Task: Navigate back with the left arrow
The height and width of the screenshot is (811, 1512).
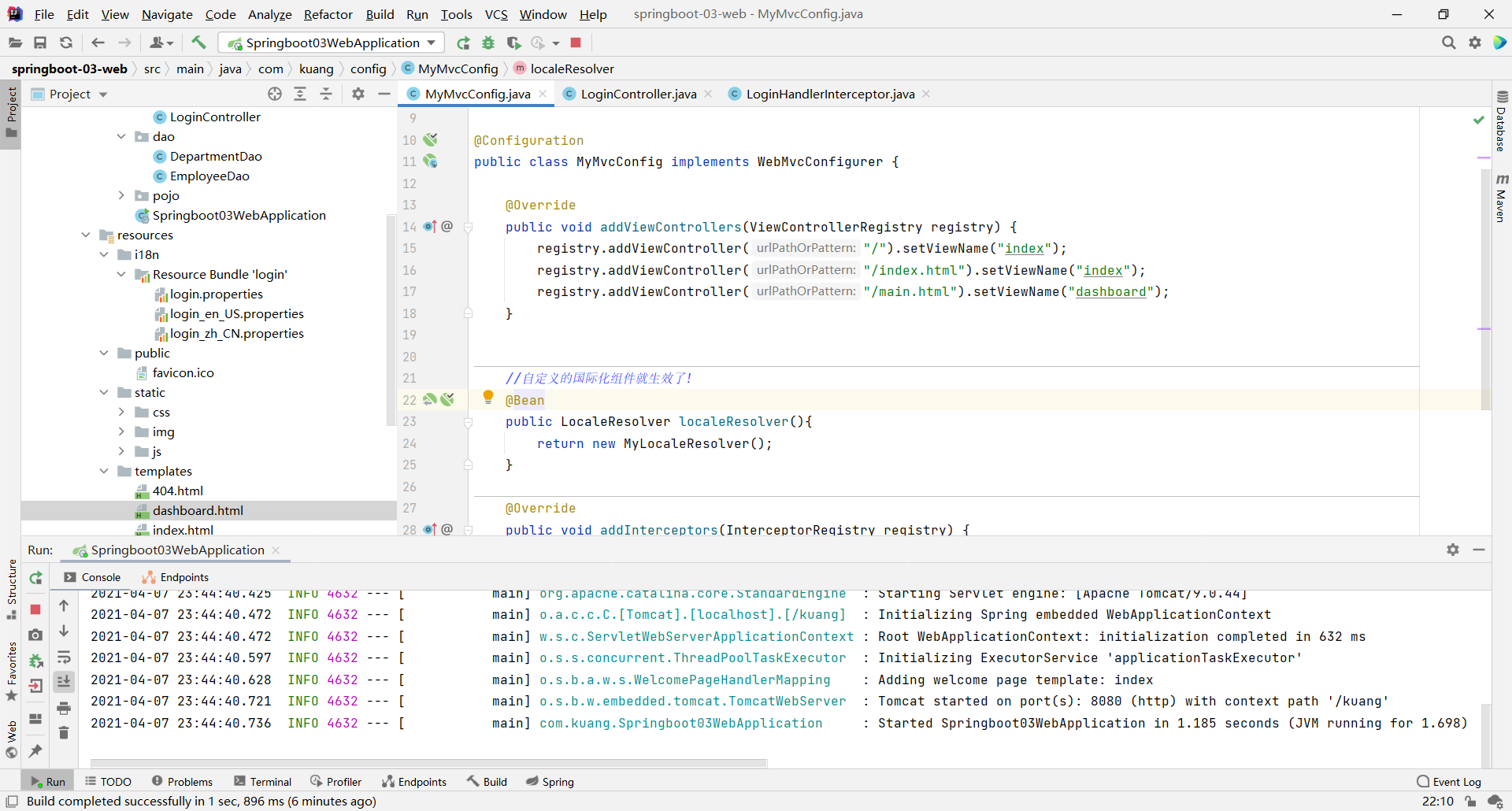Action: click(x=98, y=43)
